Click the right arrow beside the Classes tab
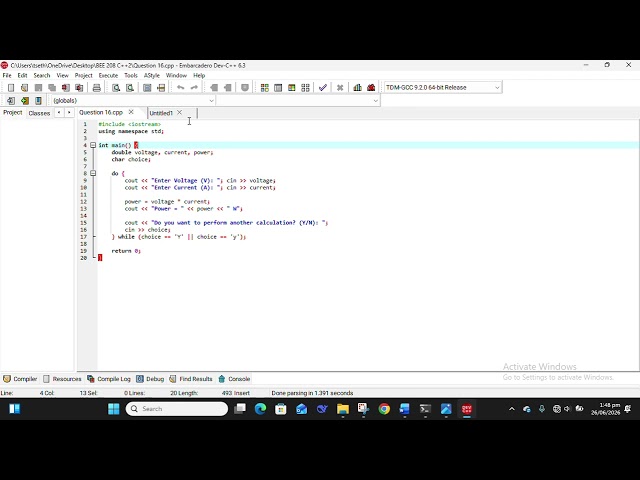Viewport: 640px width, 480px height. (69, 113)
